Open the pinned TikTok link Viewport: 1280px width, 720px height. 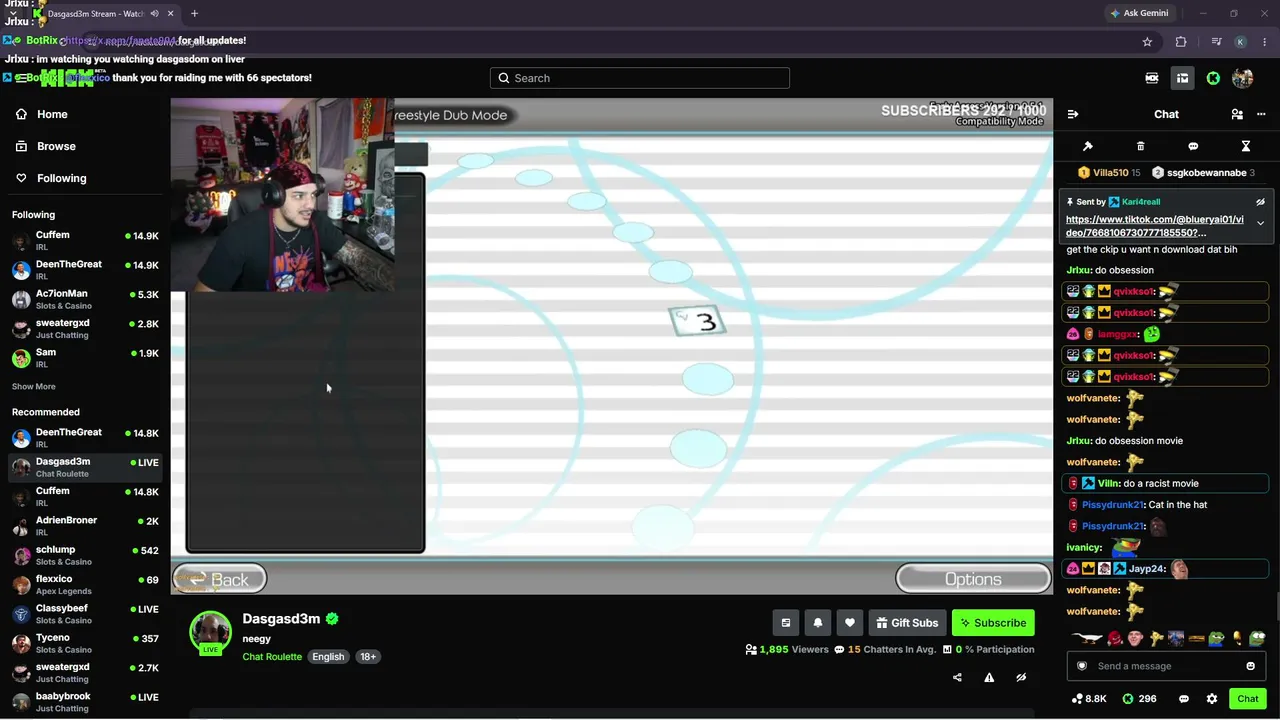click(x=1155, y=226)
